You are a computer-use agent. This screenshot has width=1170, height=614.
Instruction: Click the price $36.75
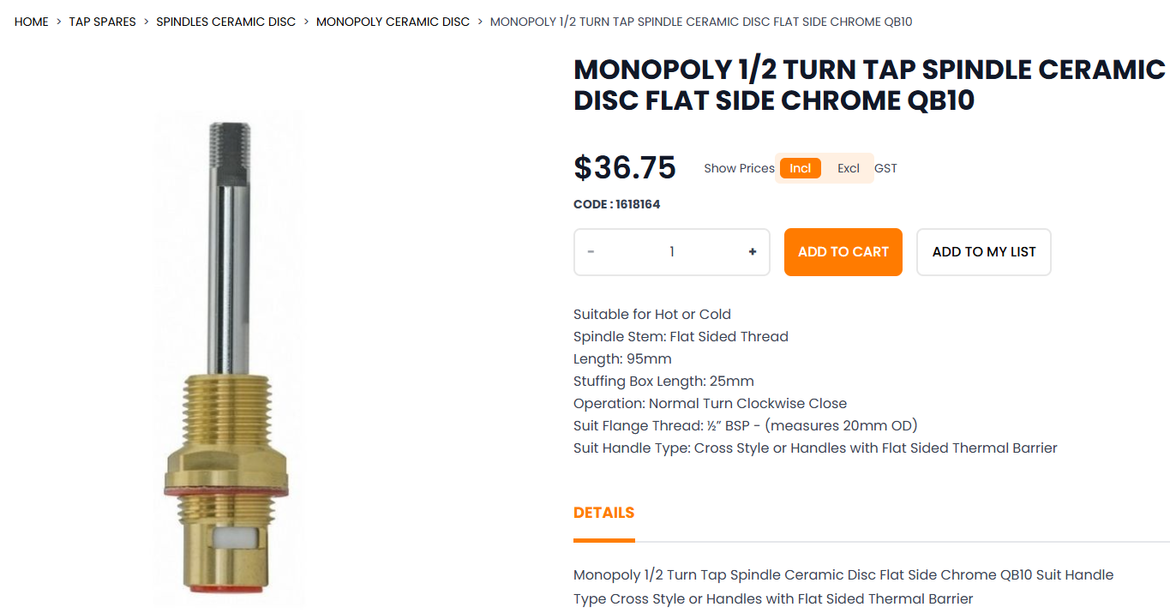(624, 167)
